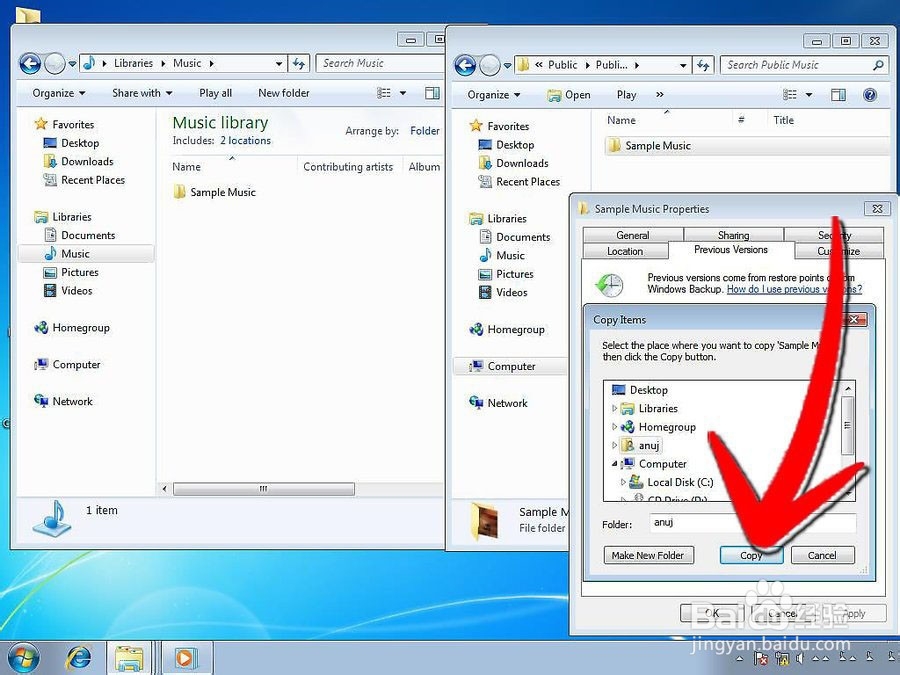Click 2 locations link in Music library
Screen dimensions: 900x675
pyautogui.click(x=245, y=141)
